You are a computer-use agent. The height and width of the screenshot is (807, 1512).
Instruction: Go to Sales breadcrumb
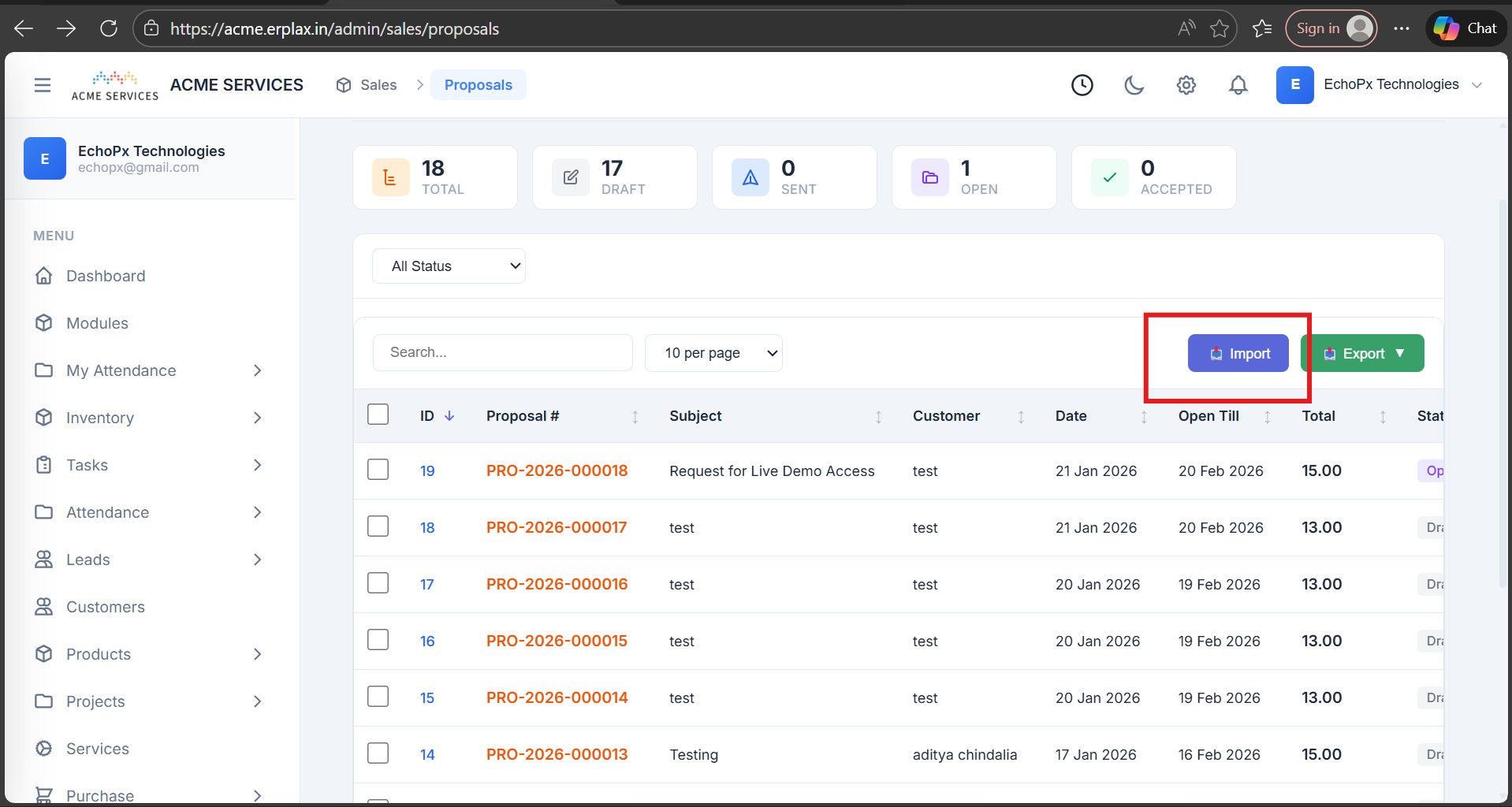tap(378, 85)
